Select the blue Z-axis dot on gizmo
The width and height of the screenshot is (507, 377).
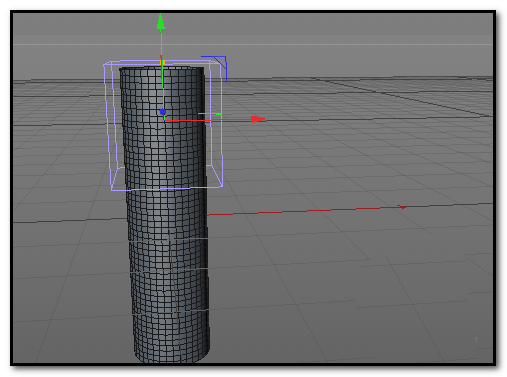click(x=163, y=112)
